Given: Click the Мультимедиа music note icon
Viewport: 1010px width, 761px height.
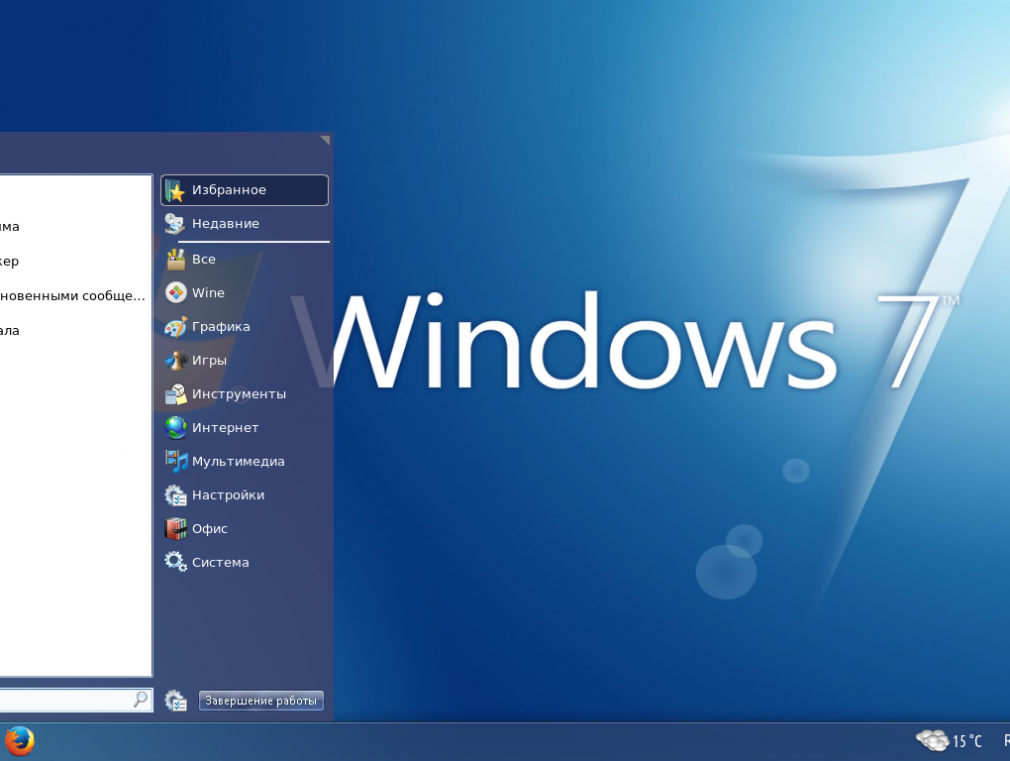Looking at the screenshot, I should [x=176, y=461].
